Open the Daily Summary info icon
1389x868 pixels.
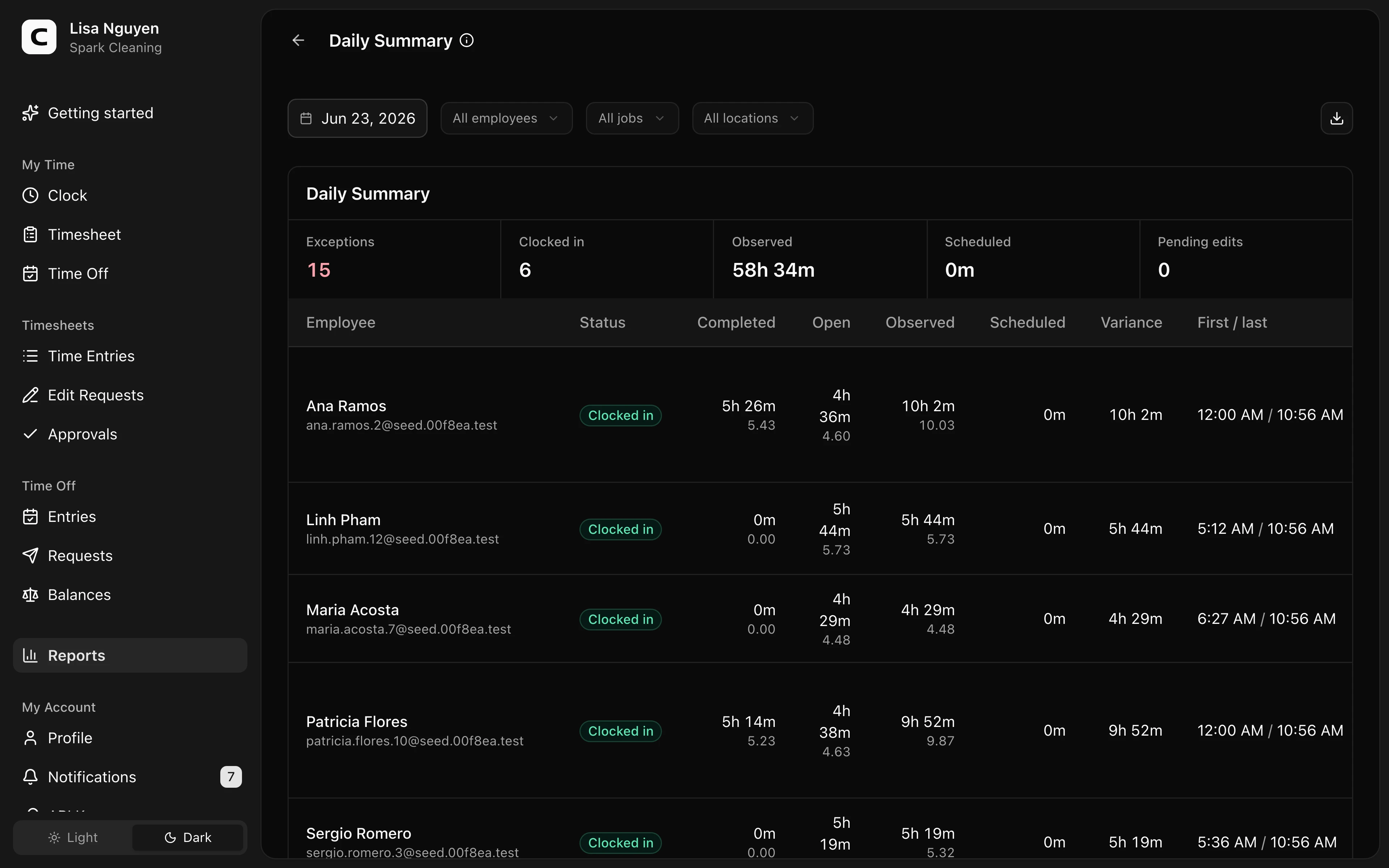[x=467, y=40]
